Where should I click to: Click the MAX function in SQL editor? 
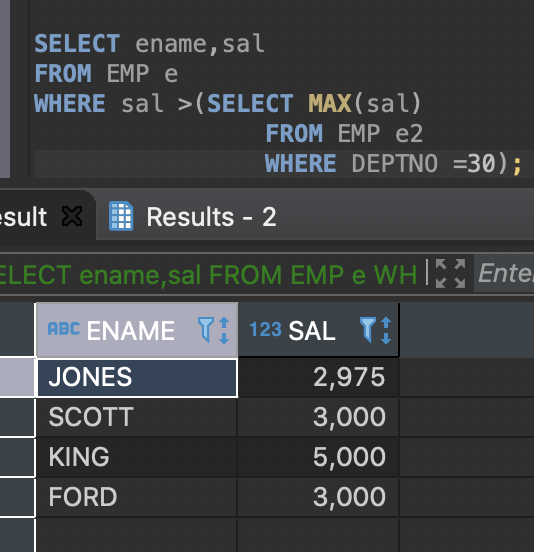click(330, 103)
